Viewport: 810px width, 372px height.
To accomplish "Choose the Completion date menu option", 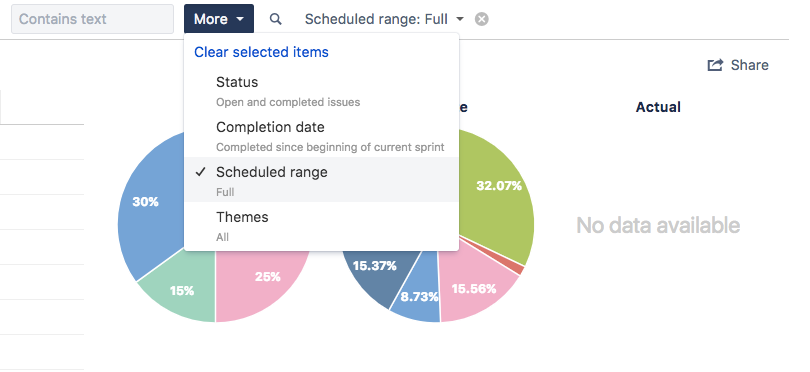I will pos(321,136).
